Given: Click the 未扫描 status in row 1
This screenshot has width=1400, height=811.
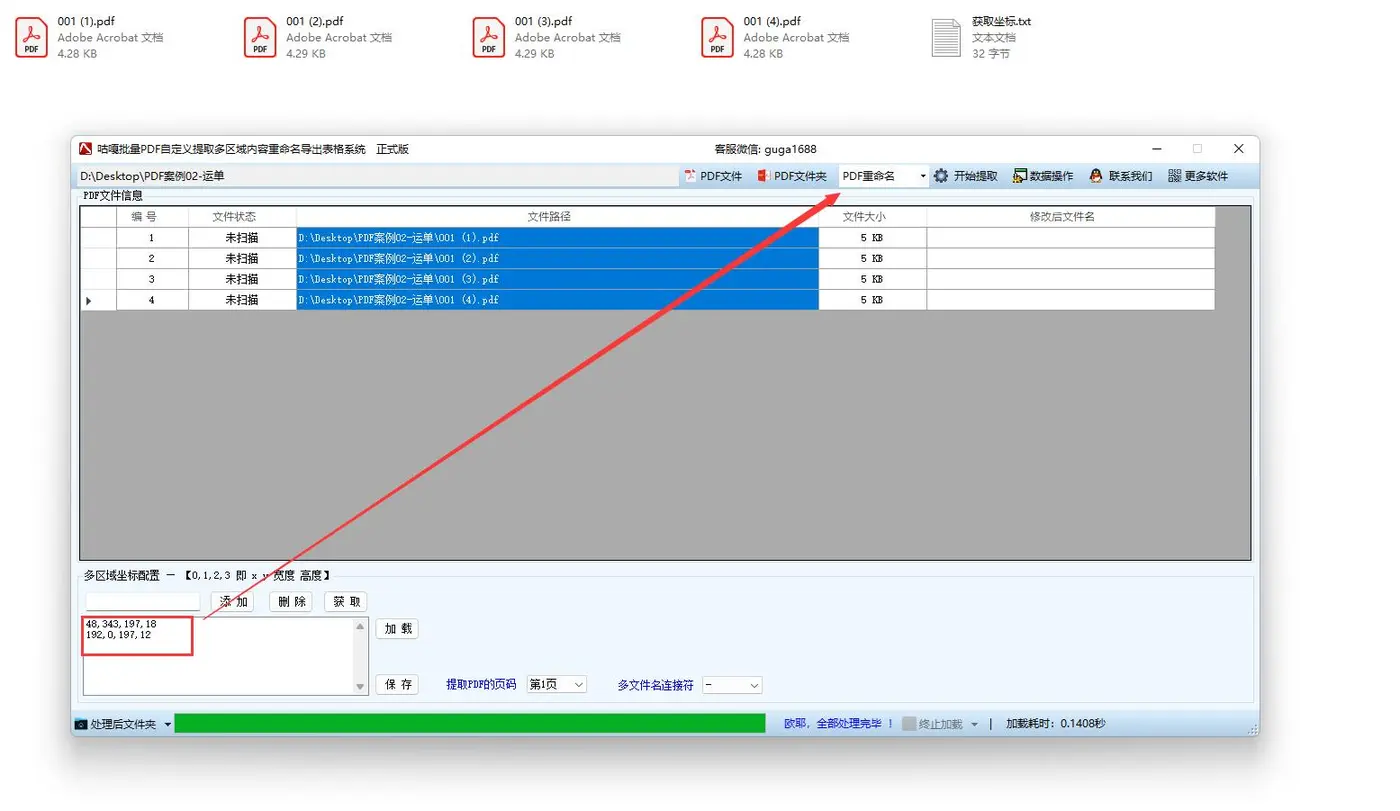Looking at the screenshot, I should [242, 238].
